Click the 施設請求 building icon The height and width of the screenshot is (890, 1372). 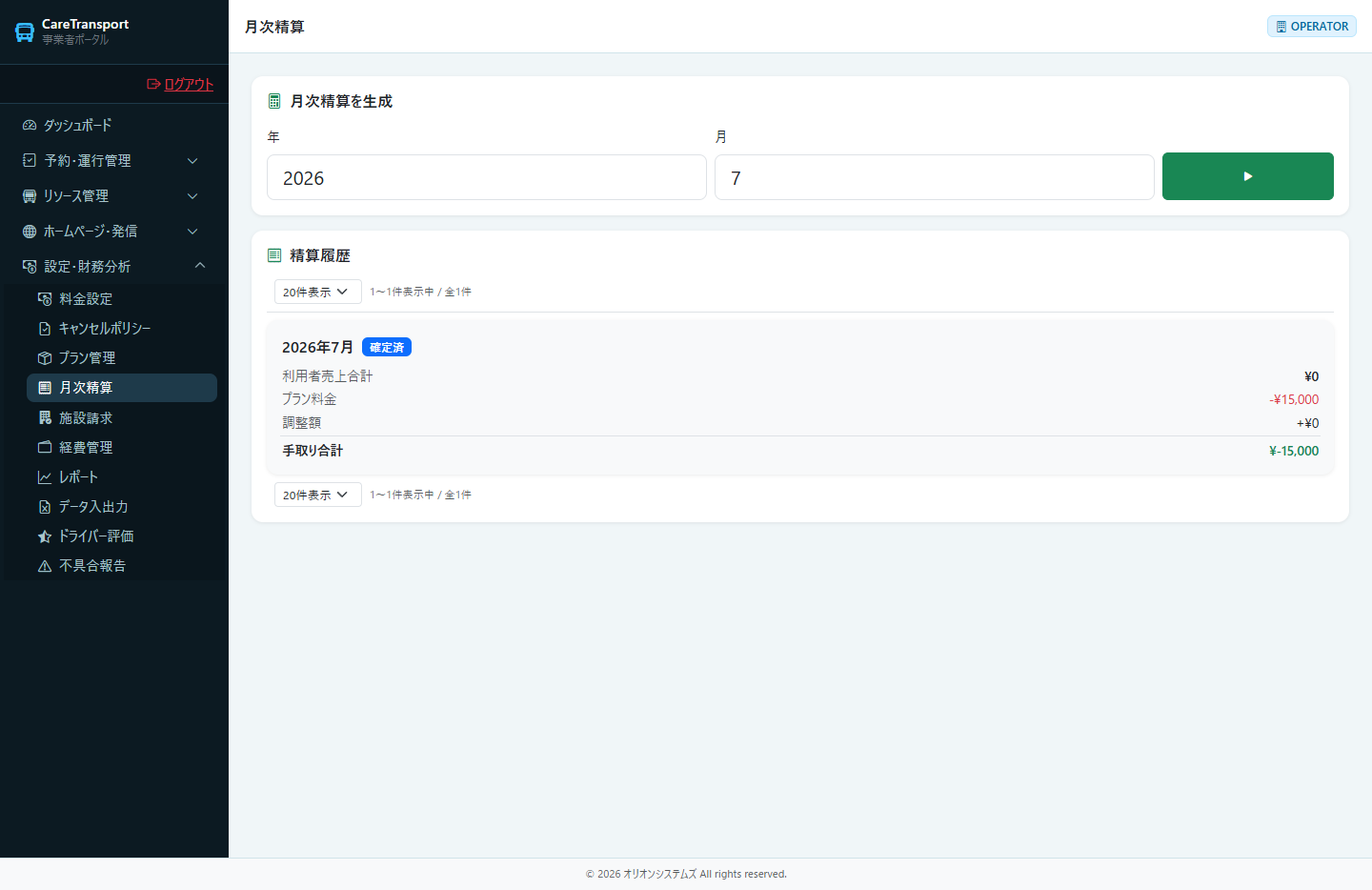[x=45, y=418]
